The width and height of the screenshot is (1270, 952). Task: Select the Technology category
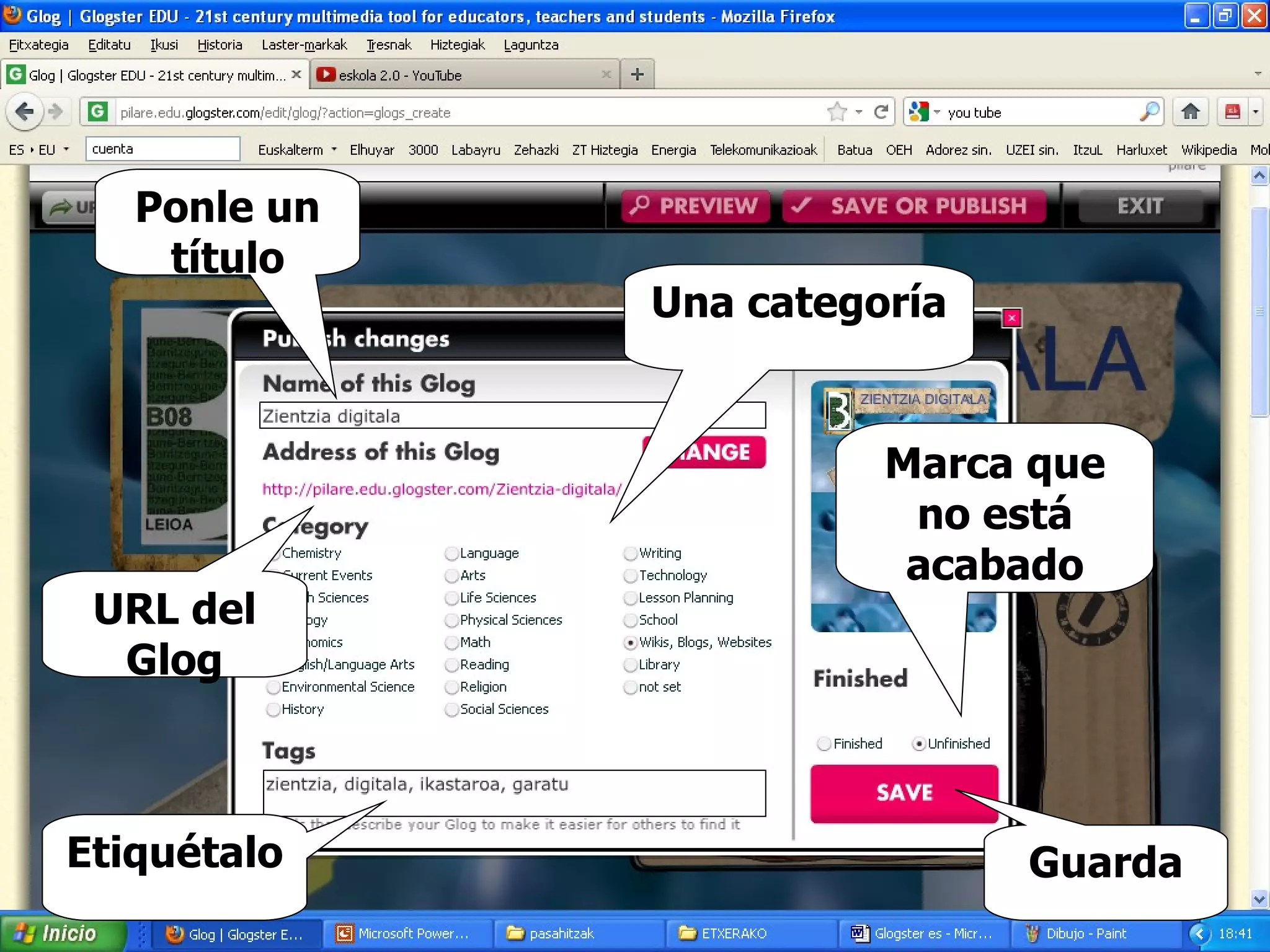coord(630,575)
